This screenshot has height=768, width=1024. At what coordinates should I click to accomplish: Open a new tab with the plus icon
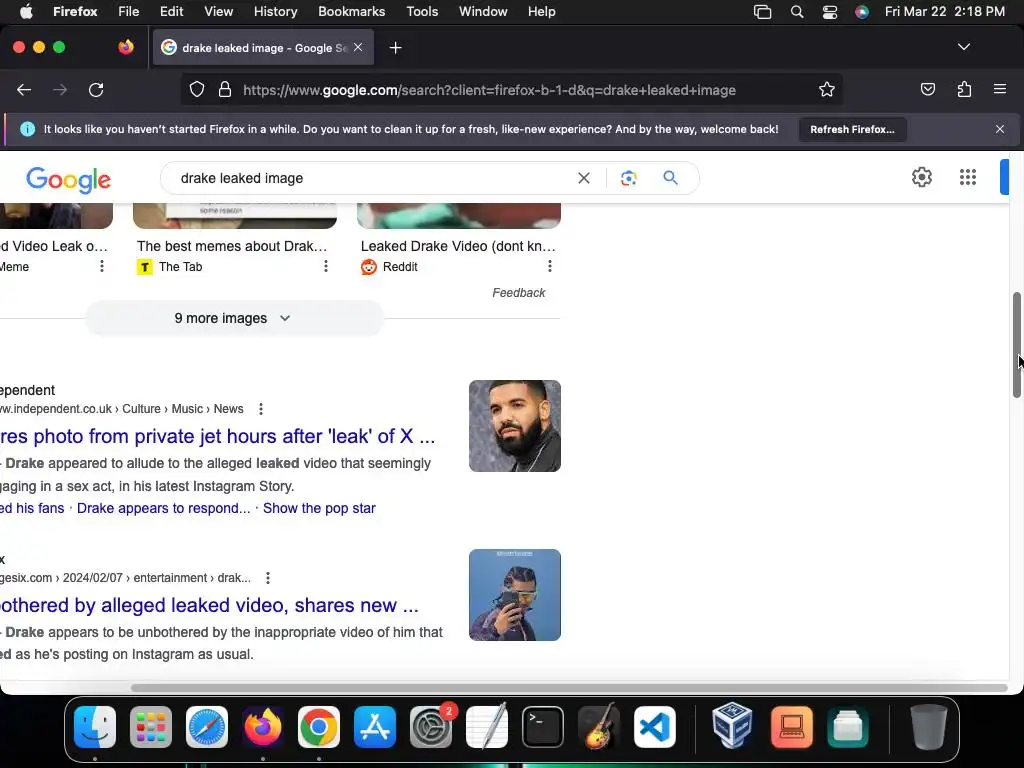pos(395,48)
